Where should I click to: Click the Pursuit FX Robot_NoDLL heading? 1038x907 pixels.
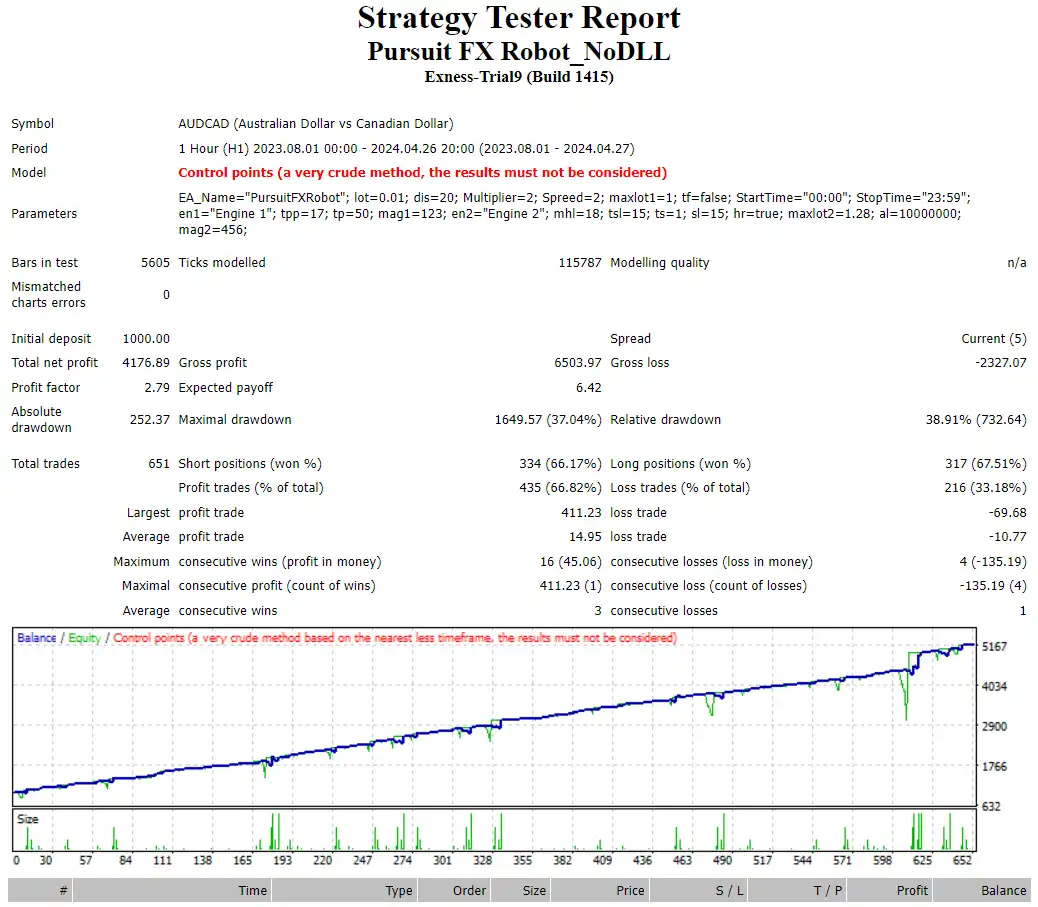[x=518, y=51]
